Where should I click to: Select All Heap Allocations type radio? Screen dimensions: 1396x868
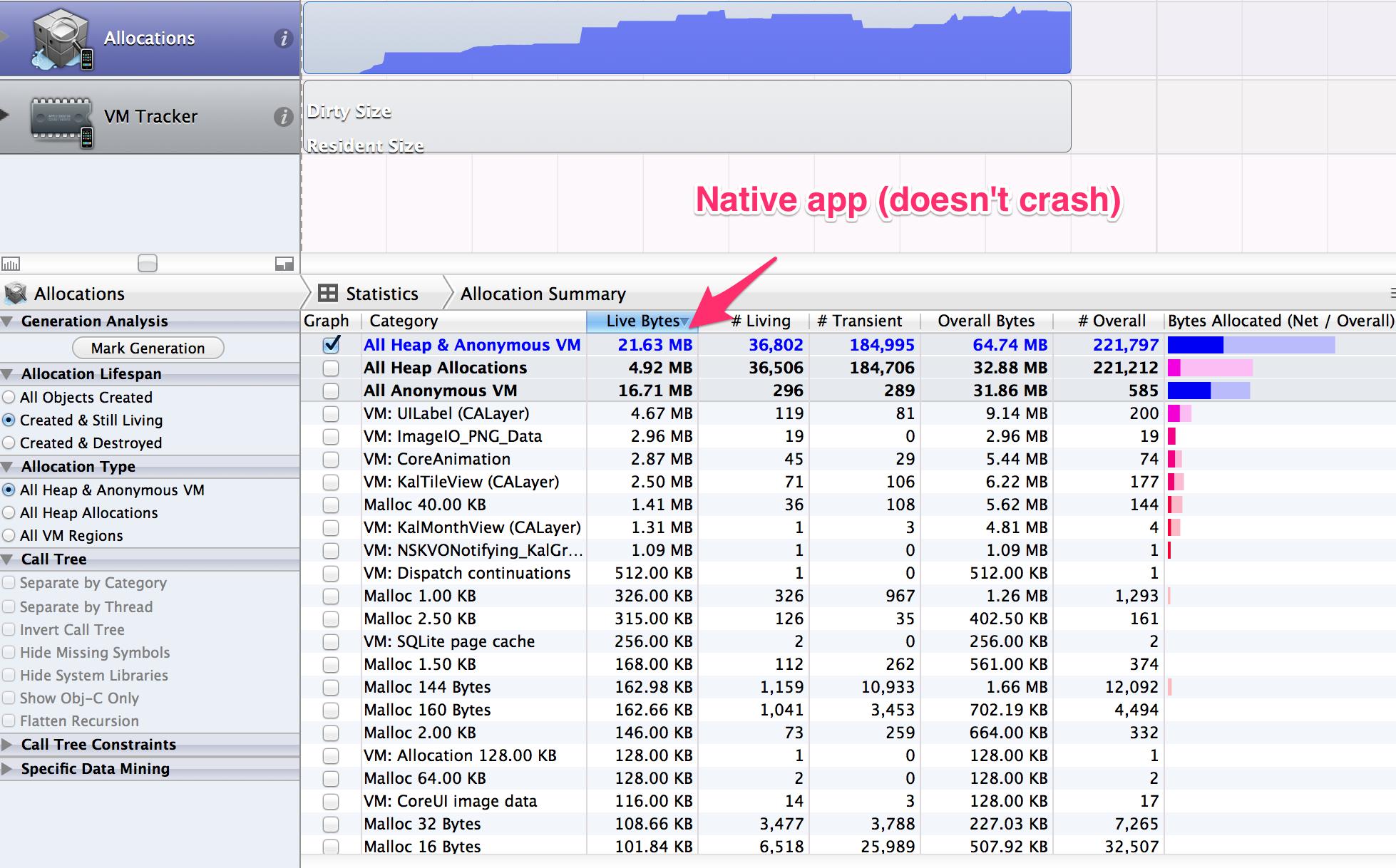[x=9, y=513]
